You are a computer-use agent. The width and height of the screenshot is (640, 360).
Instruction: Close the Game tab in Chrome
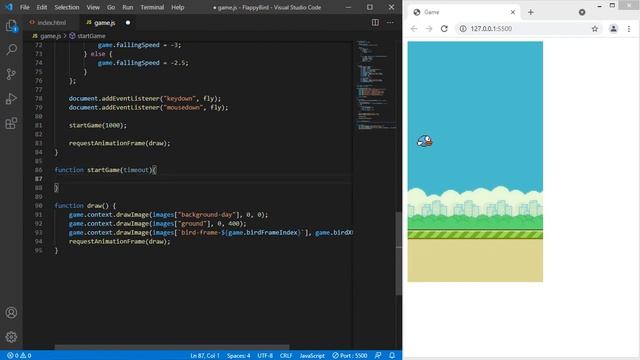pos(513,12)
